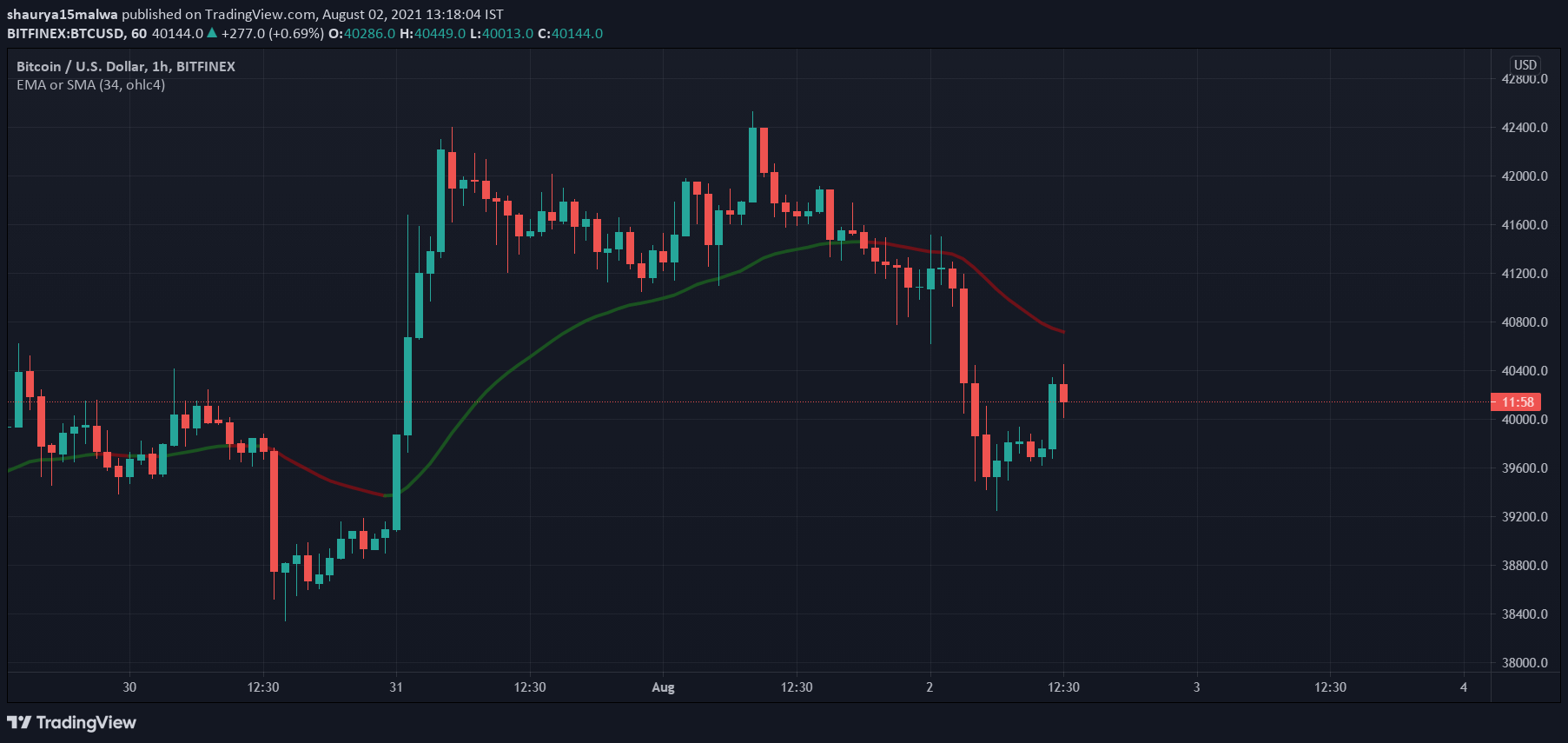Click the EMA or SMA (34, ohlc4) indicator label
1568x743 pixels.
[x=90, y=84]
